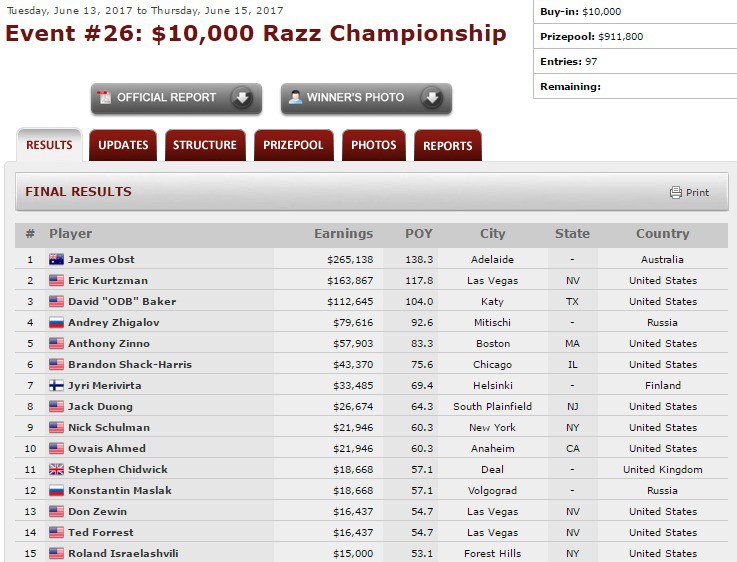The width and height of the screenshot is (737, 562).
Task: Click the Winner's Photo person icon
Action: [x=295, y=98]
